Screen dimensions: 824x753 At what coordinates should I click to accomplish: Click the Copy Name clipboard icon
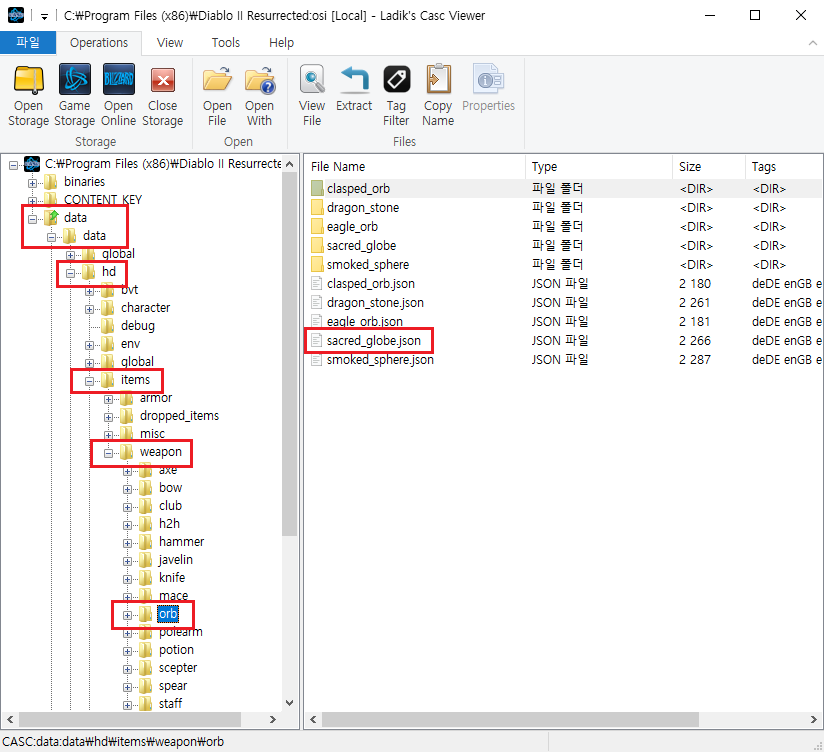tap(438, 80)
